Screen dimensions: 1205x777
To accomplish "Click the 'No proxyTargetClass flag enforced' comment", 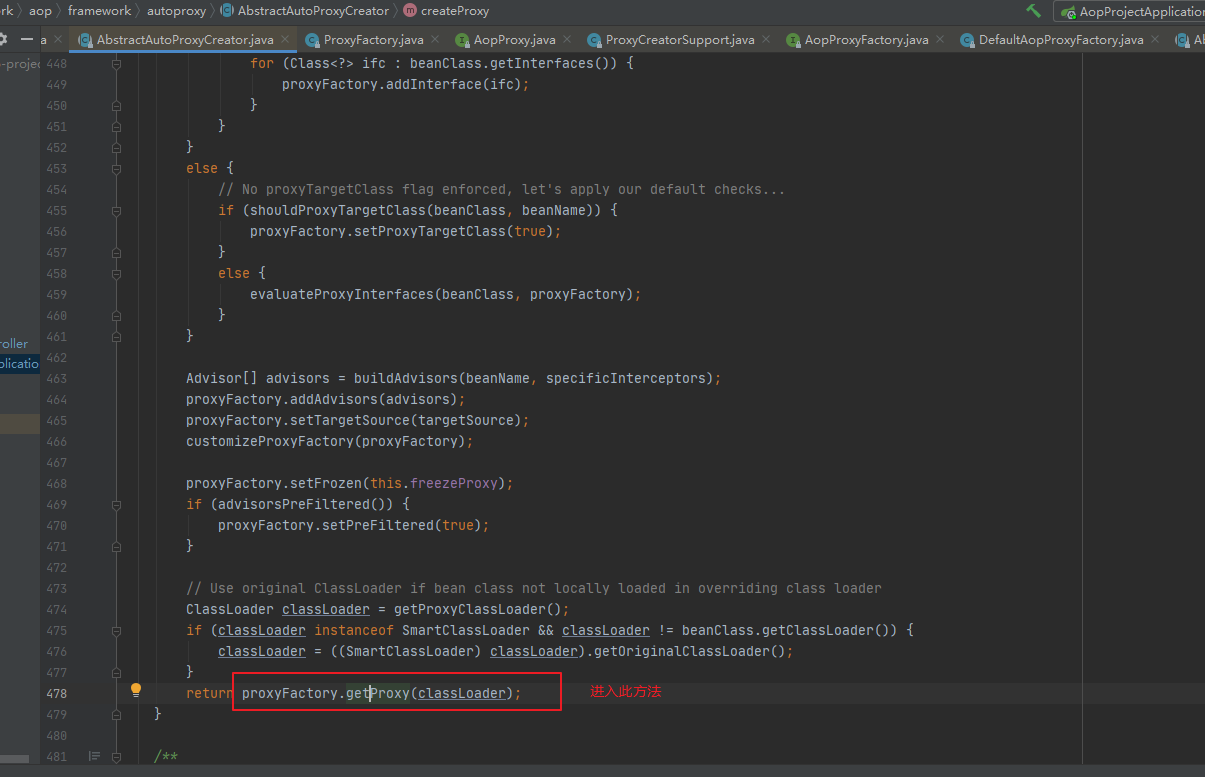I will (x=502, y=189).
